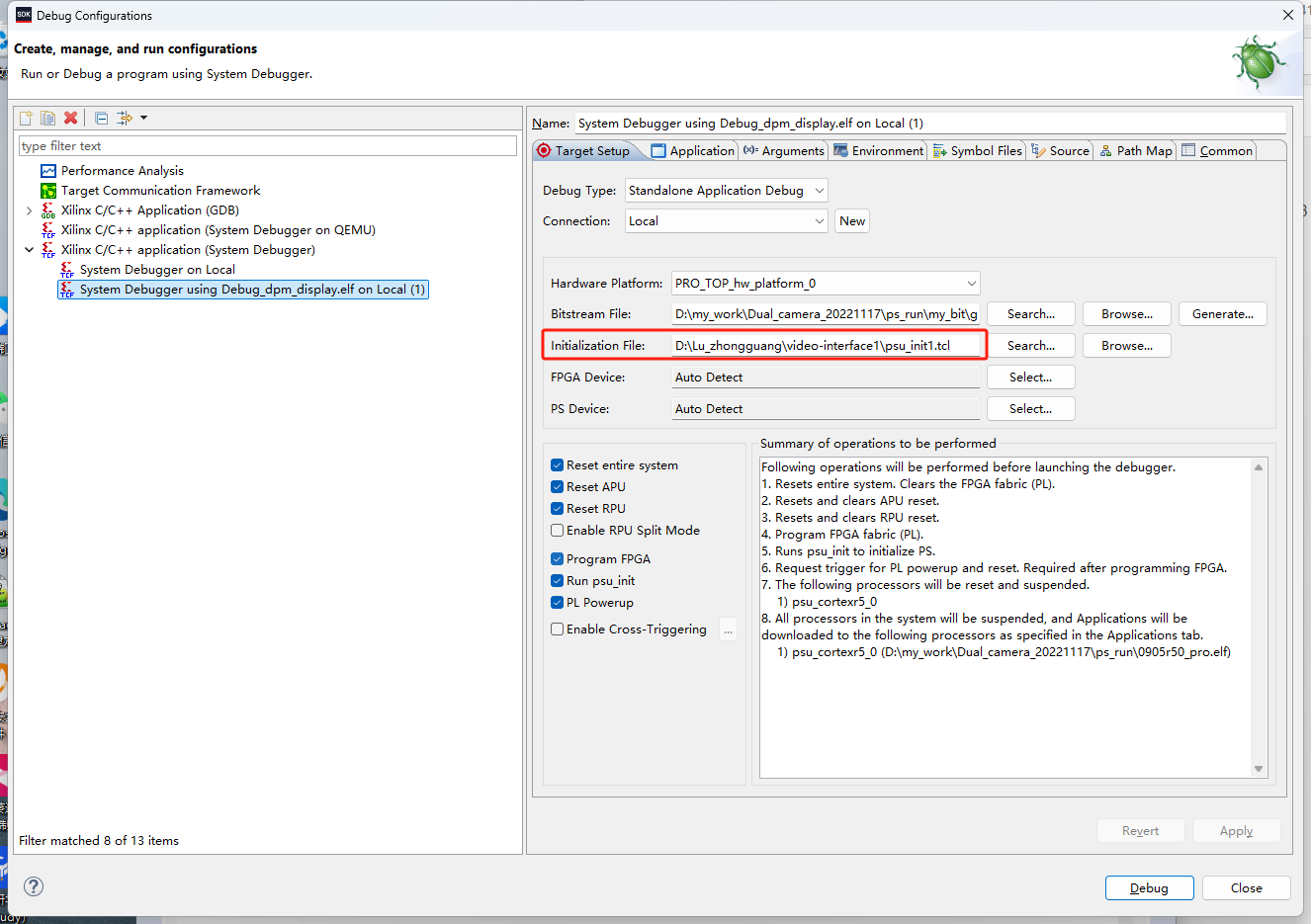Click in the Name text field
Viewport: 1311px width, 924px height.
click(930, 124)
